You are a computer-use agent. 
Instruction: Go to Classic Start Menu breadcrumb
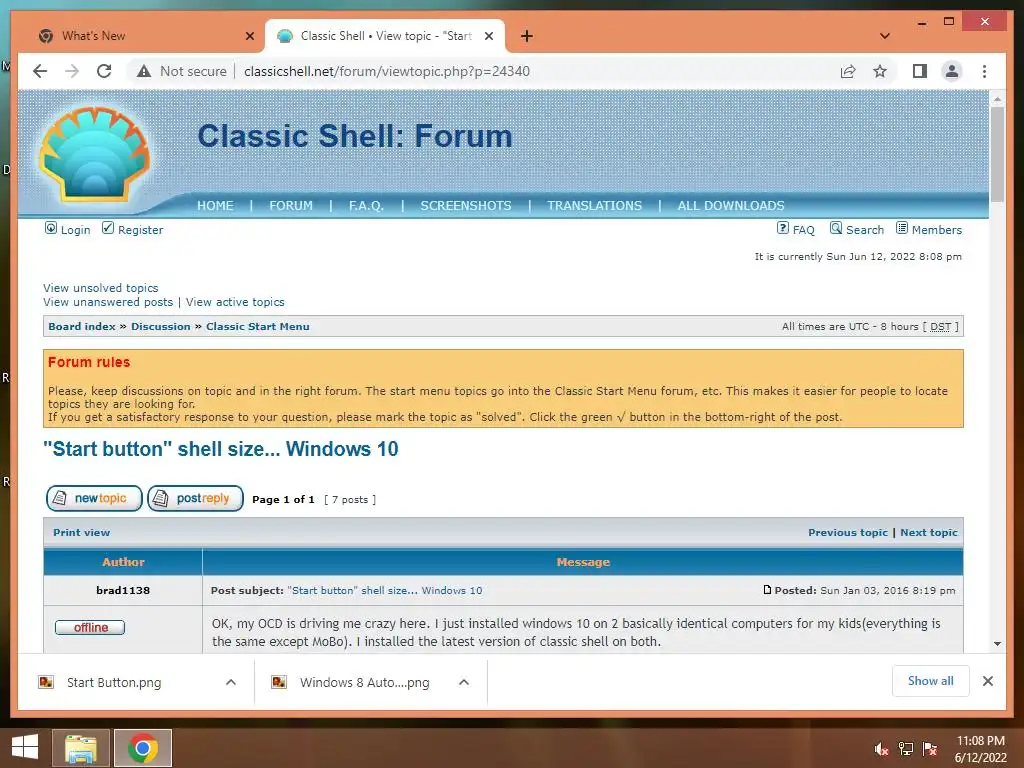(x=258, y=327)
